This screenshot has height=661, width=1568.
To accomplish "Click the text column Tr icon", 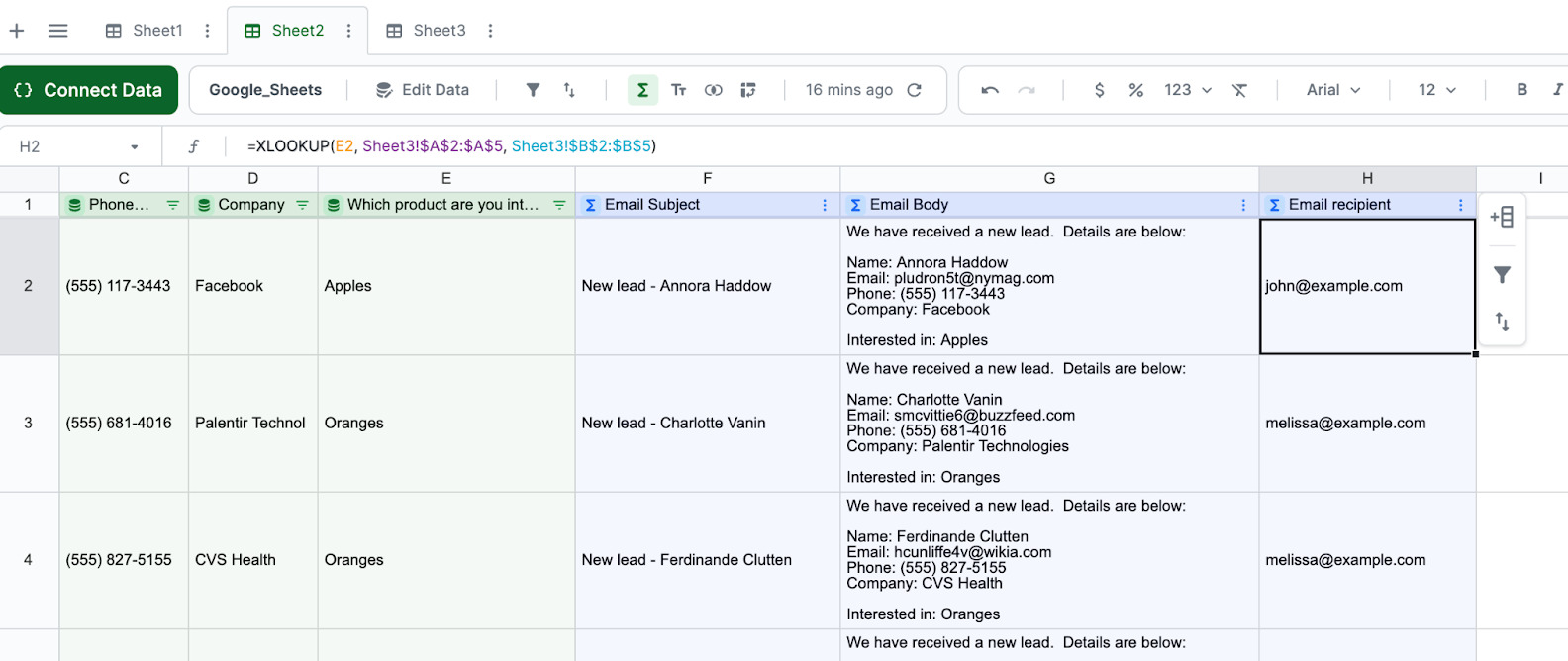I will 679,90.
